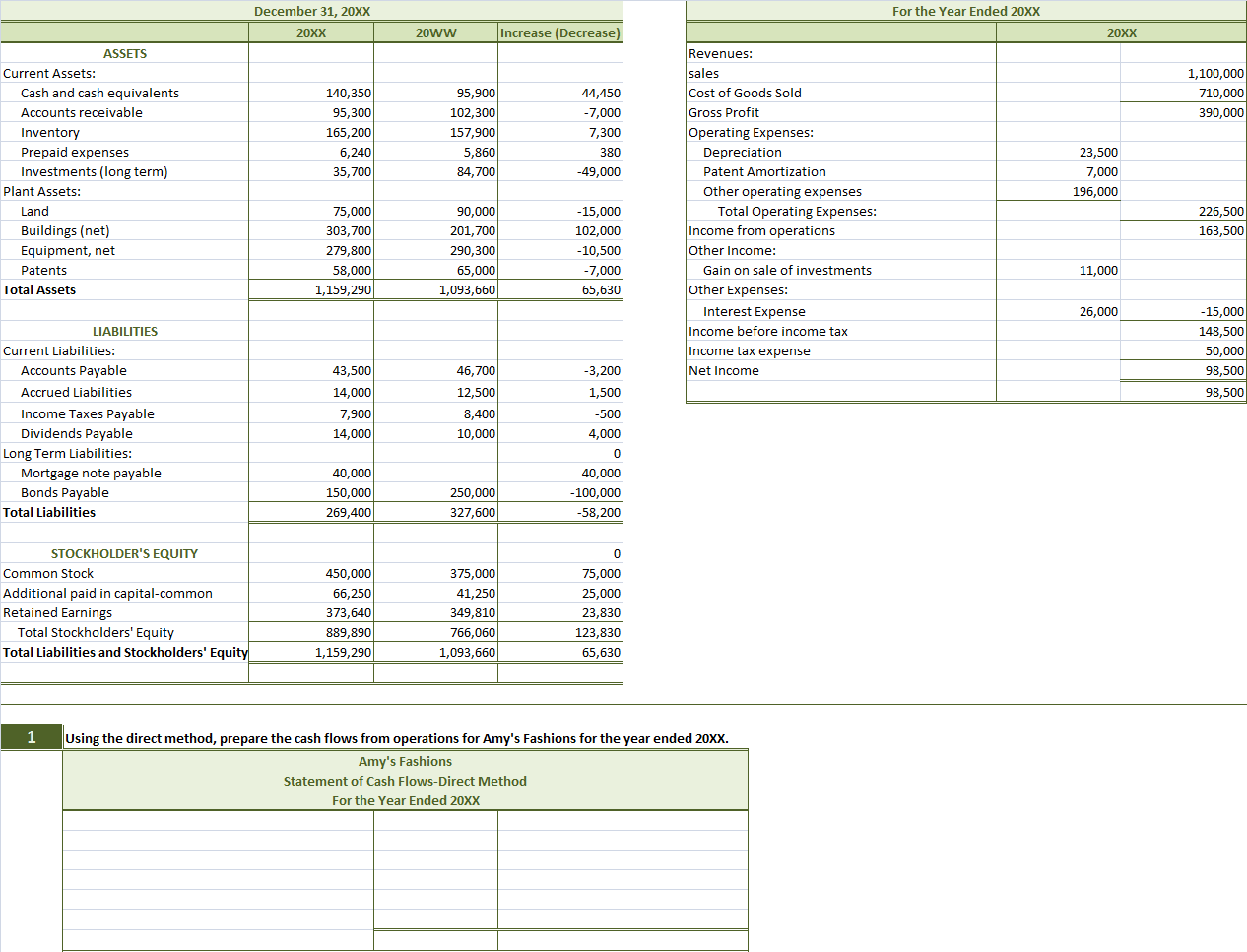Click the "Depreciation" expense label
This screenshot has height=952, width=1247.
pos(743,152)
